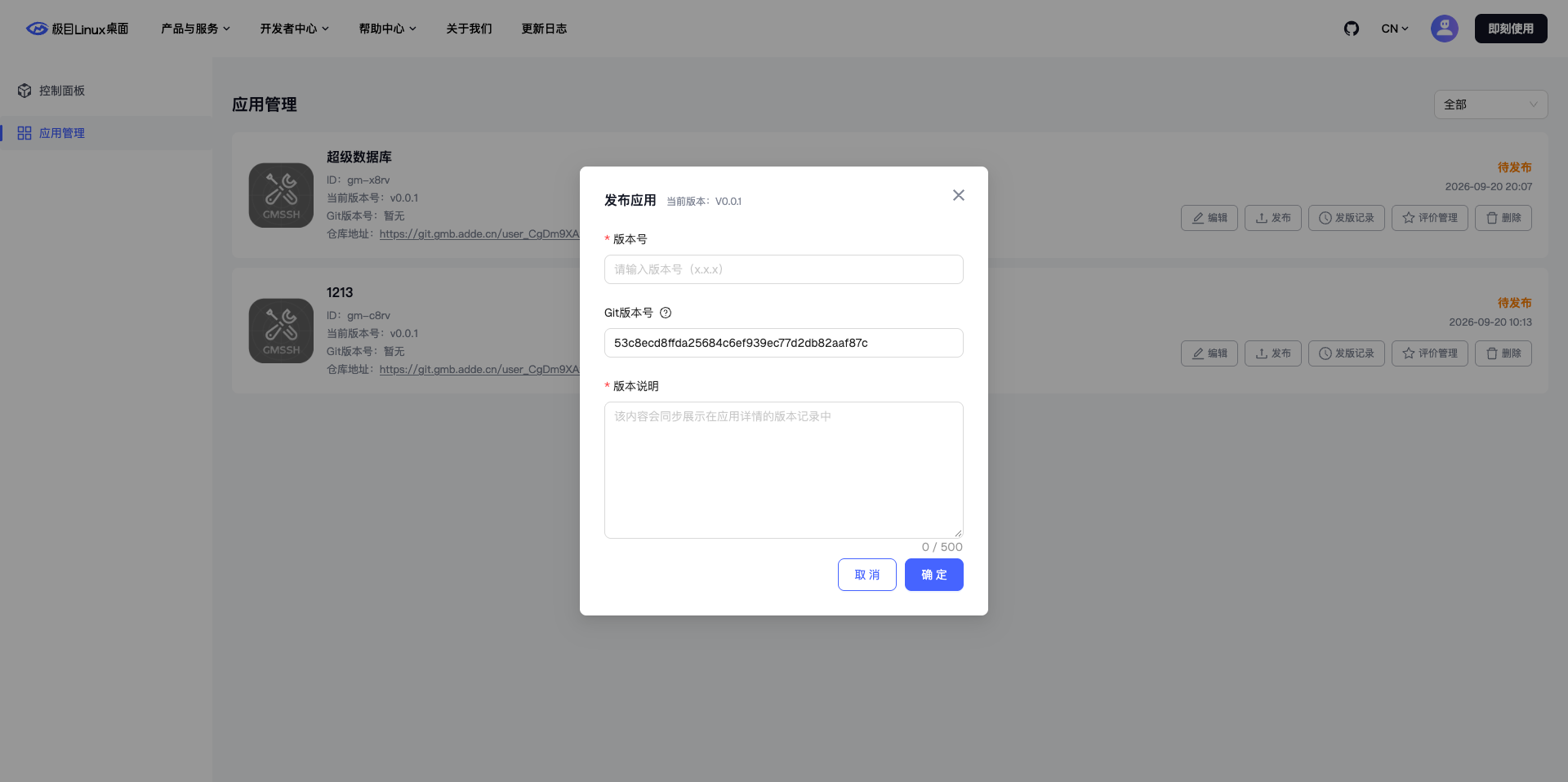
Task: Click the 超级数据库 app thumbnail icon
Action: click(281, 195)
